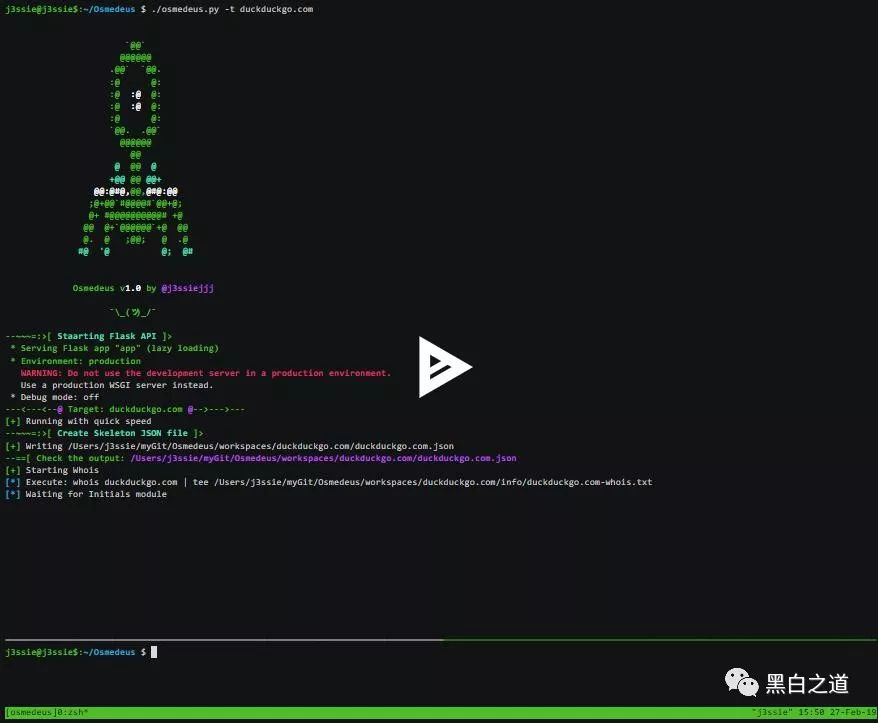Click the purple duckduckgo.com.json output path

324,458
